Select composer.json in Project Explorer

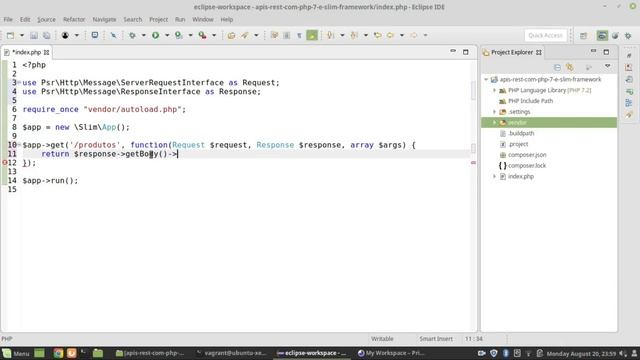(527, 155)
